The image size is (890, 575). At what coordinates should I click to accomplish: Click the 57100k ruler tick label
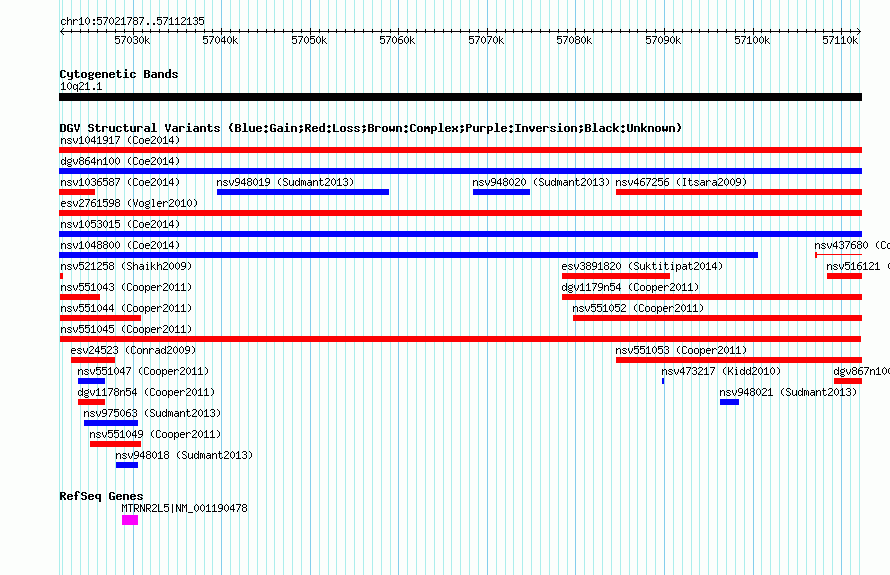752,40
